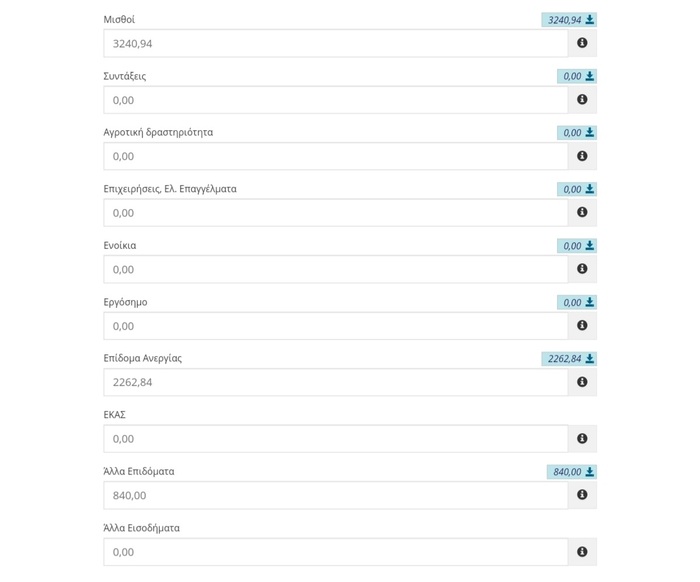Click the Αγροτική δραστηριότητα input field

point(335,156)
